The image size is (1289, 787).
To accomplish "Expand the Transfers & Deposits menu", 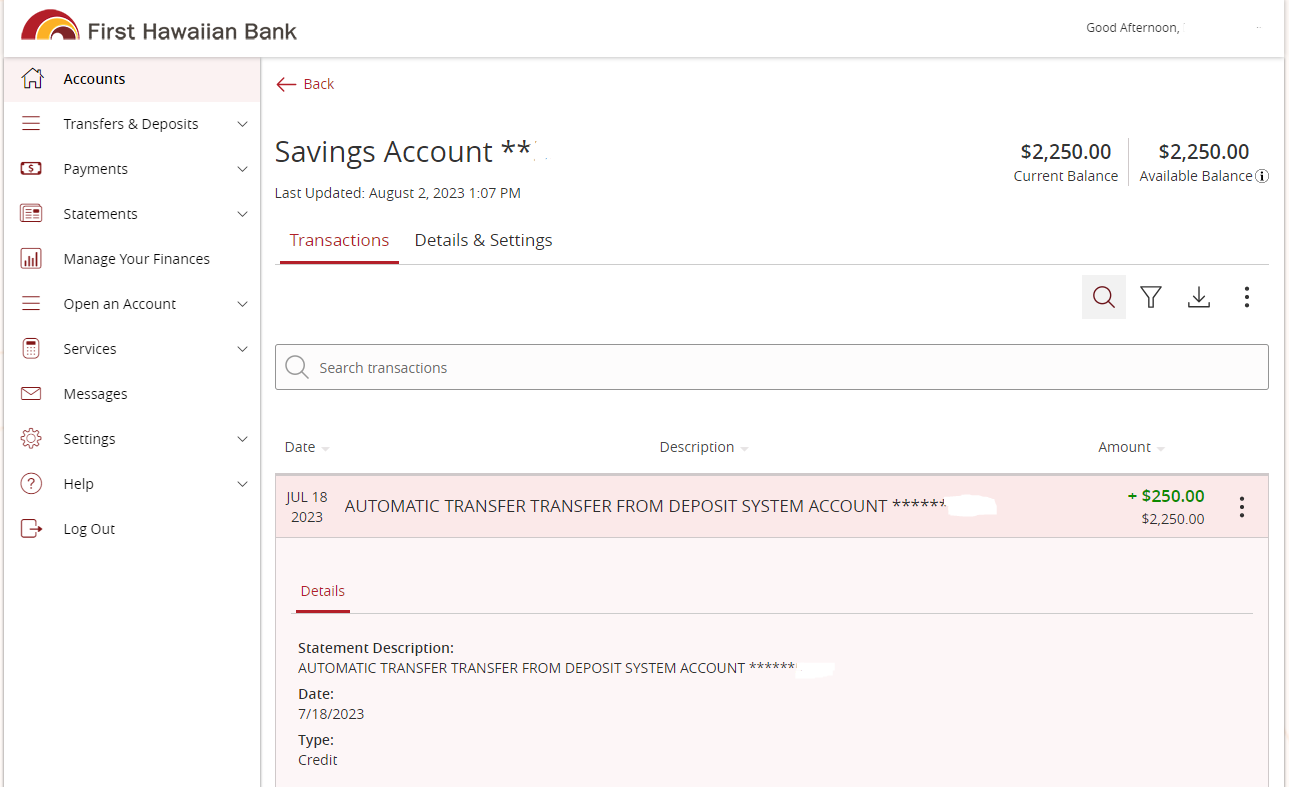I will coord(241,123).
